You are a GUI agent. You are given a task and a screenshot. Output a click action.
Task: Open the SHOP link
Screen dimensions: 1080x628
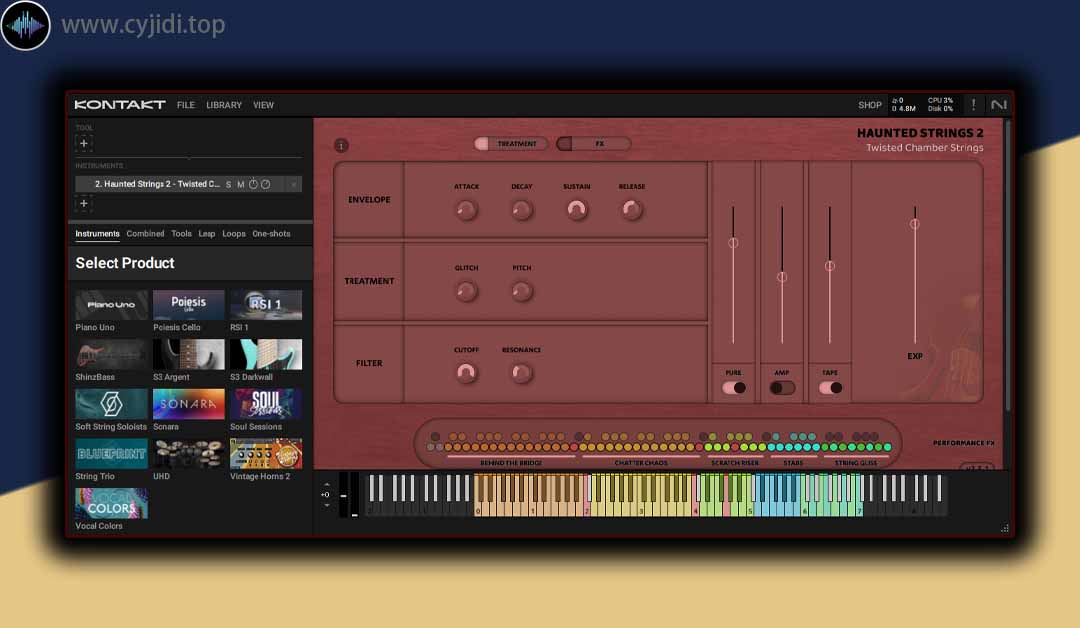click(870, 105)
